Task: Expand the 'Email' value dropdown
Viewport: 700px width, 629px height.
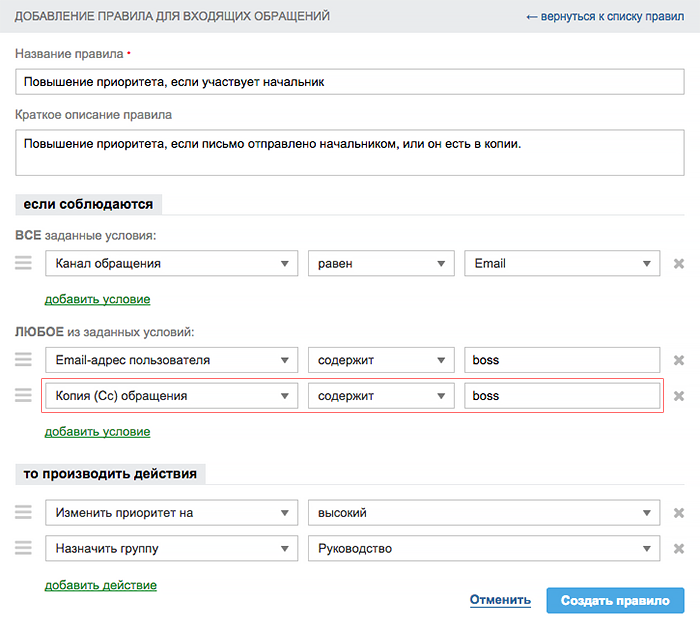Action: 561,263
